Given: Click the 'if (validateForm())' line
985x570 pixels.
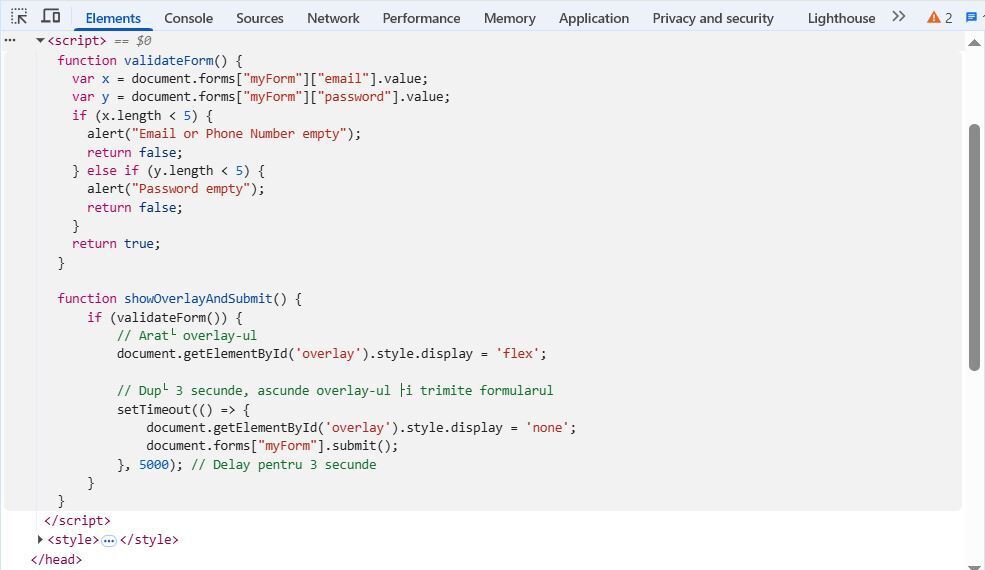Looking at the screenshot, I should pyautogui.click(x=165, y=317).
